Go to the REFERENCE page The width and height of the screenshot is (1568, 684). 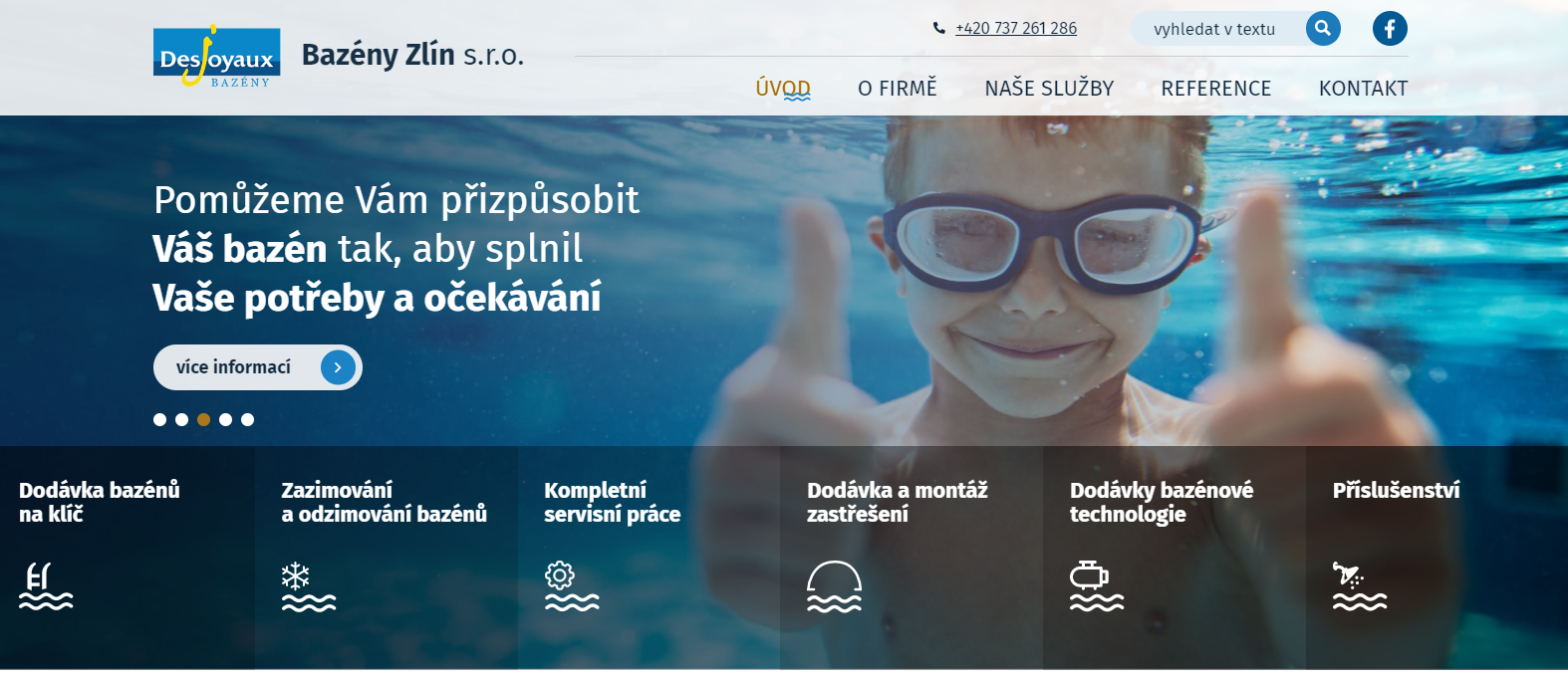click(x=1216, y=89)
